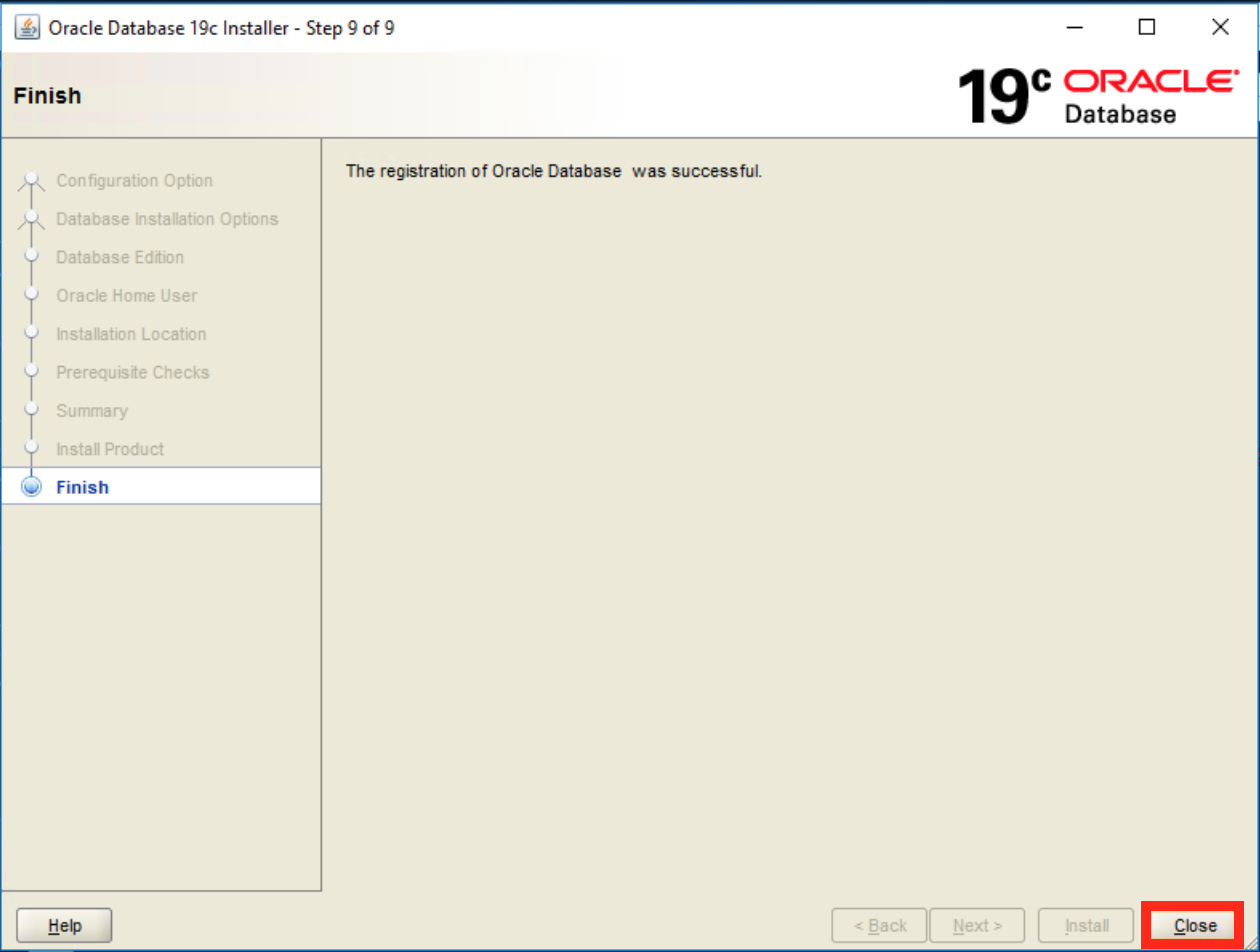
Task: Open the Help button
Action: (x=65, y=925)
